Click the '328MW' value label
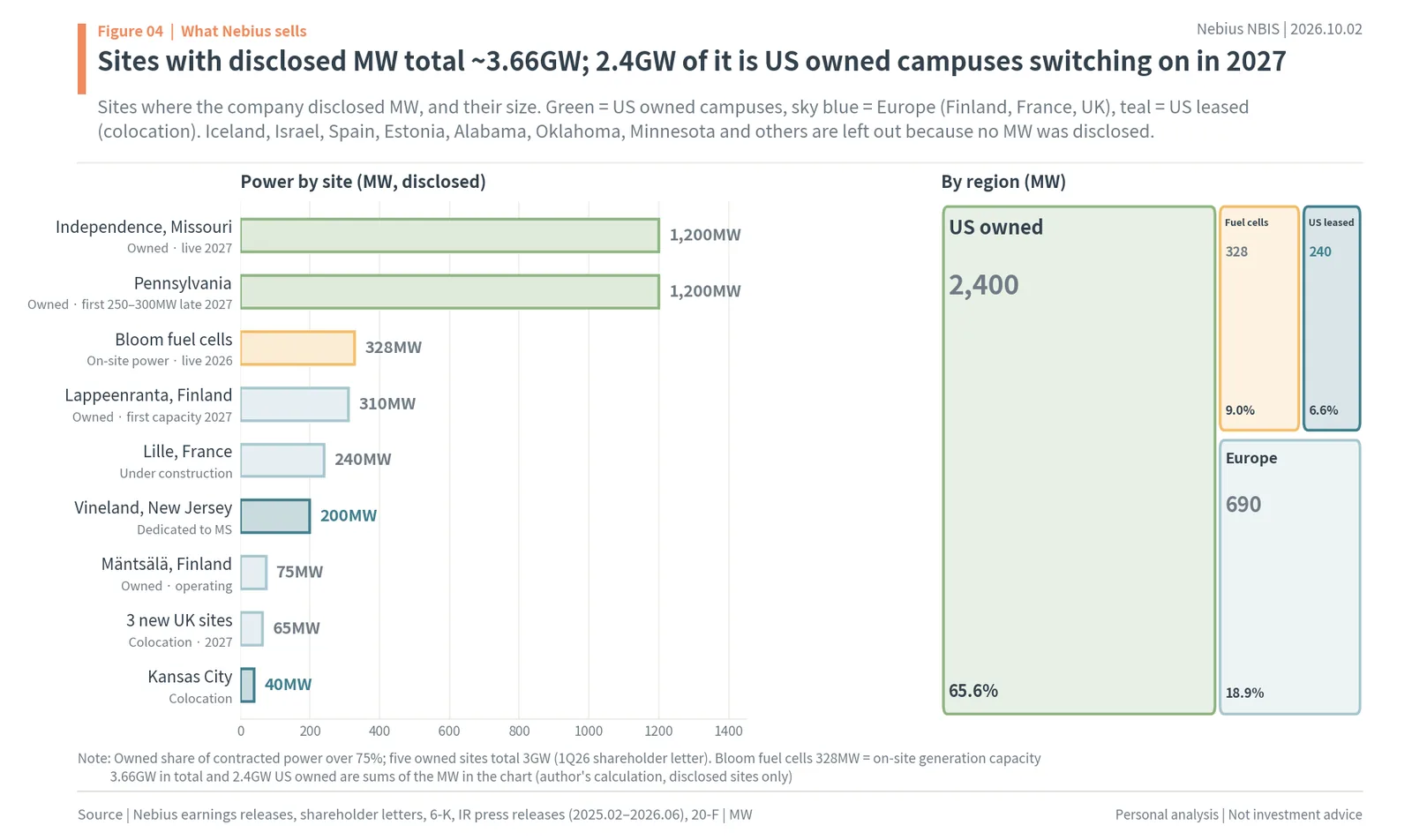 tap(394, 348)
